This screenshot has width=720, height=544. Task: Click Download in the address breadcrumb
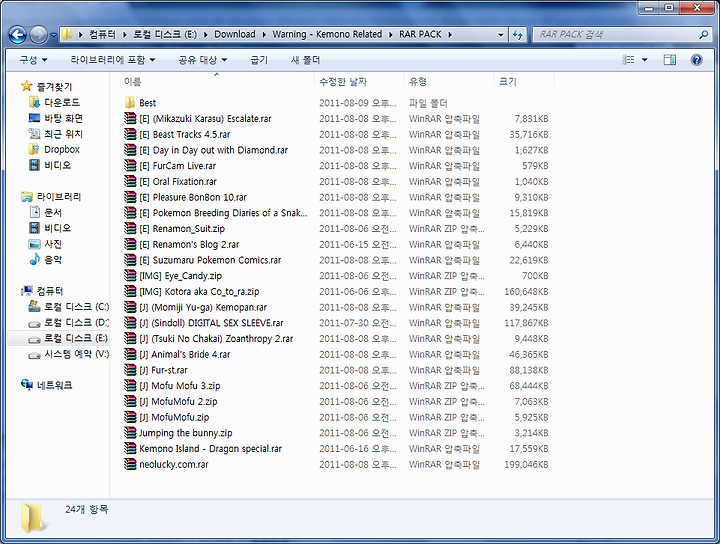[235, 34]
